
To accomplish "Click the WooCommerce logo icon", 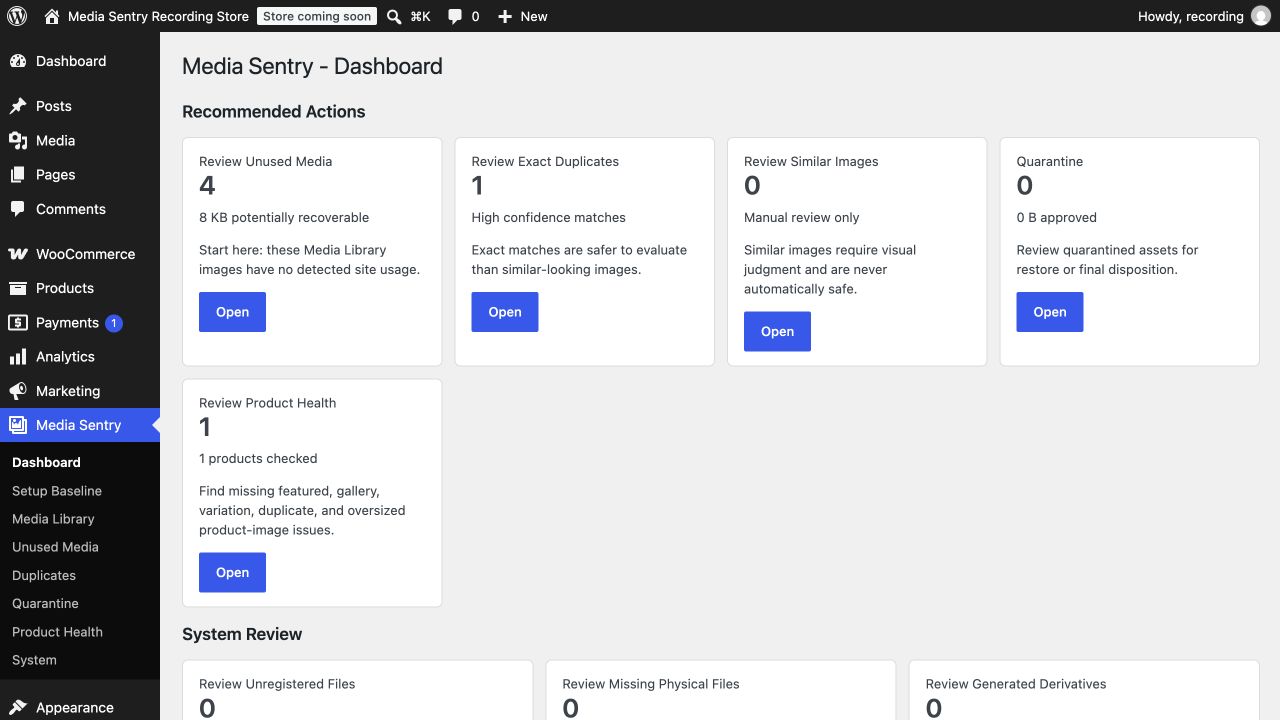I will [18, 254].
